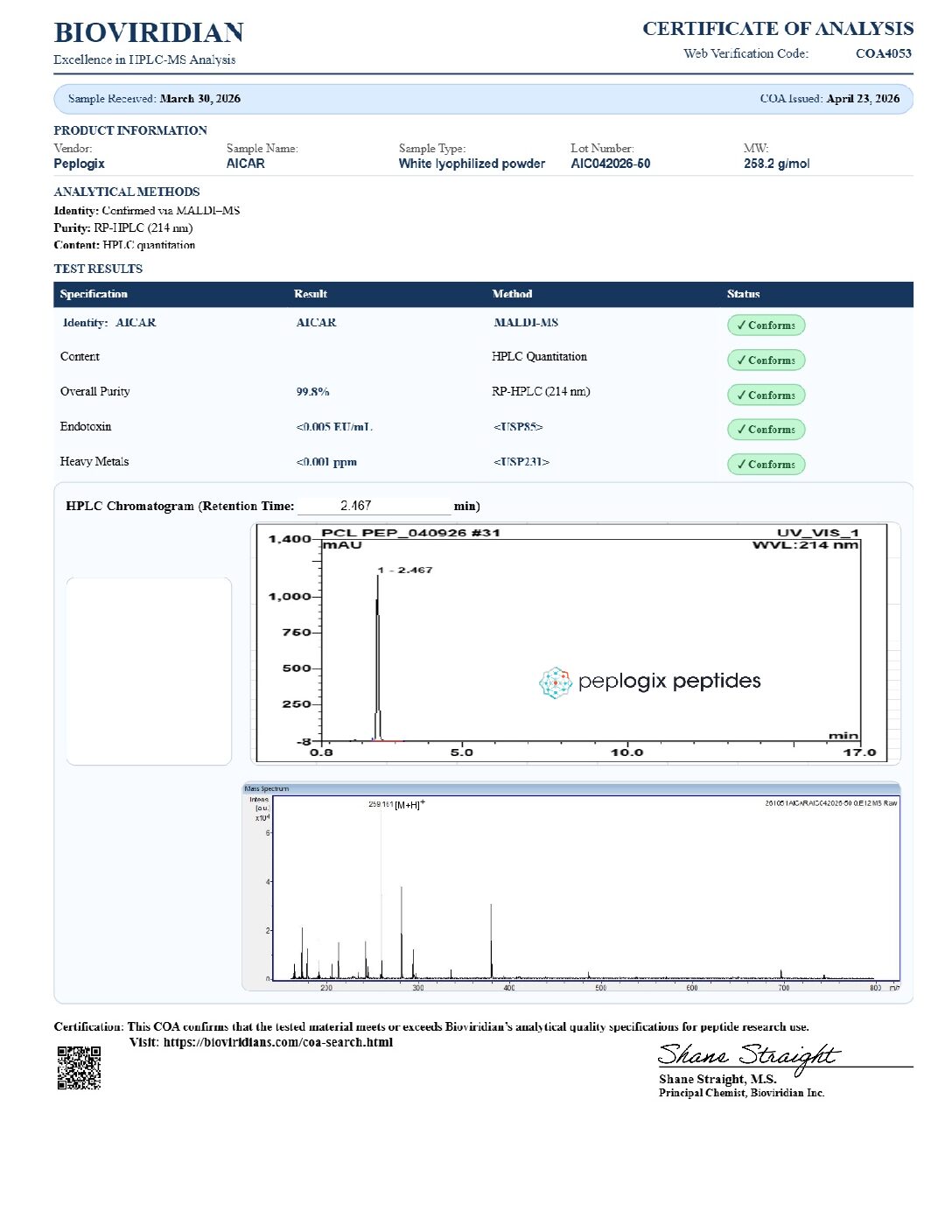Click the retention time field showing 2.467
This screenshot has height=1232, width=952.
tap(374, 506)
